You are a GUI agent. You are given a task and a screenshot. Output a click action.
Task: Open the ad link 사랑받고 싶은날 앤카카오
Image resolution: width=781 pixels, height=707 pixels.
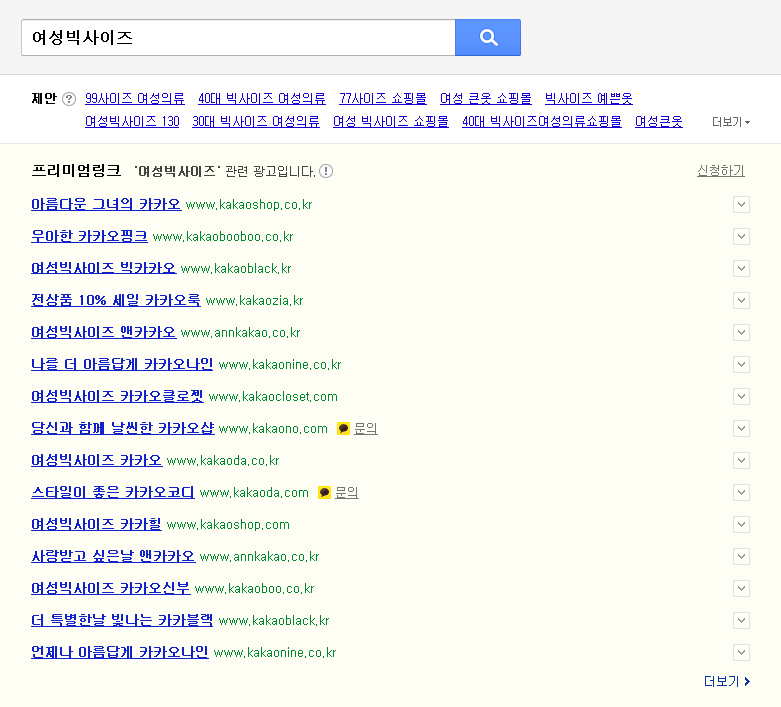(113, 556)
